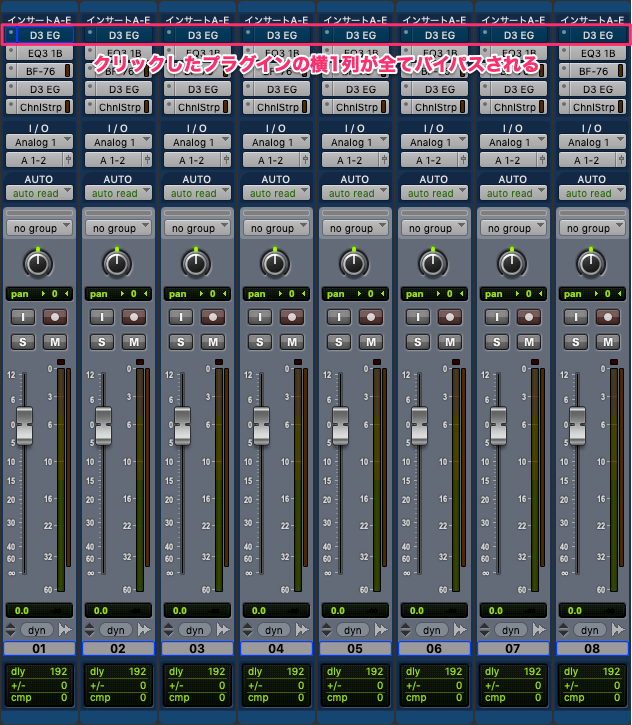Click the EQ3 1B insert on track 01
The width and height of the screenshot is (632, 725).
pos(40,53)
